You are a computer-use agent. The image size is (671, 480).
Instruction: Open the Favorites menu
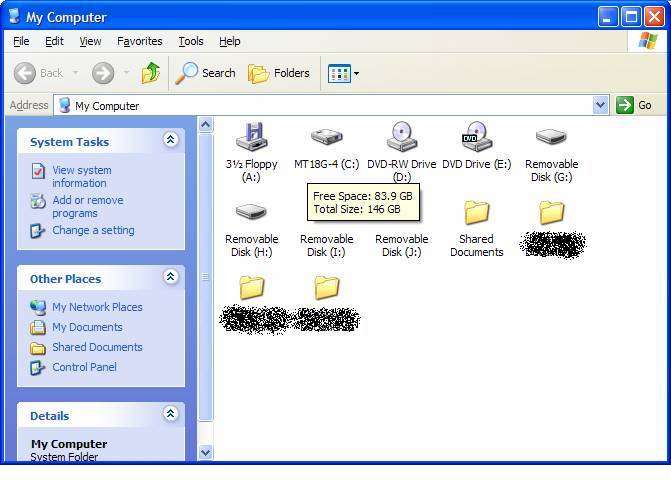140,41
